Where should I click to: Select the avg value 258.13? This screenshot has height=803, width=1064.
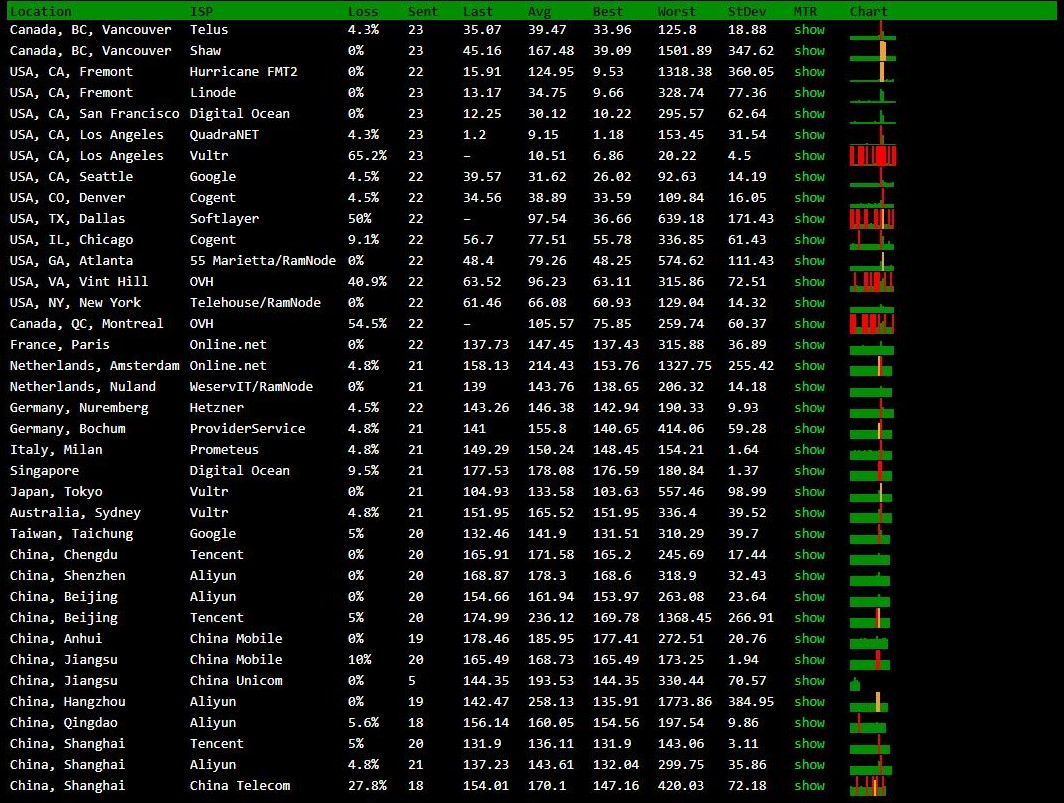[551, 702]
